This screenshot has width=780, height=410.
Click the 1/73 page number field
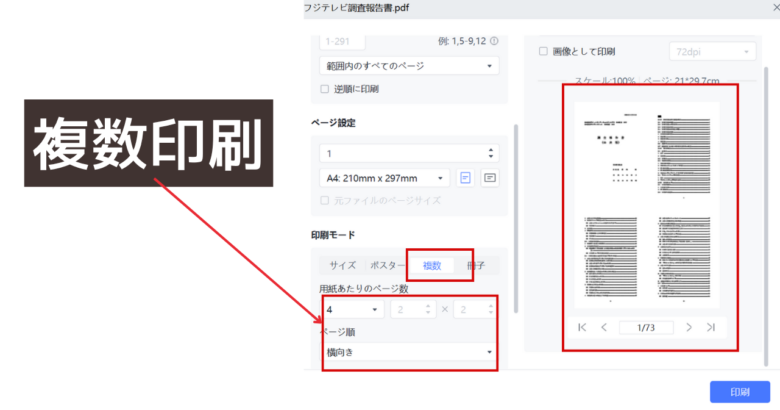[x=645, y=327]
